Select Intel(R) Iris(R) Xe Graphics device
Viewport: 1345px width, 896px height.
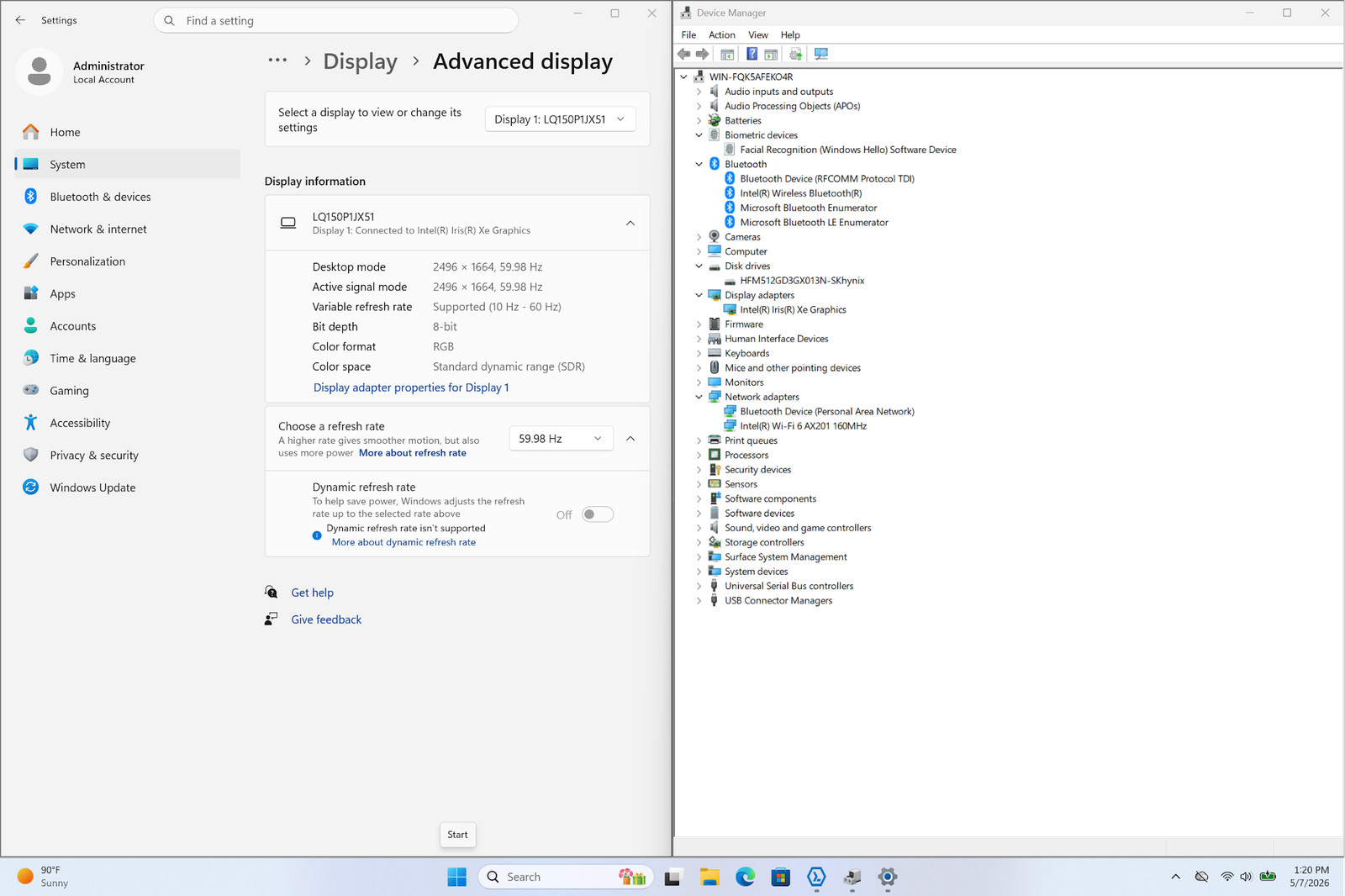pos(793,309)
